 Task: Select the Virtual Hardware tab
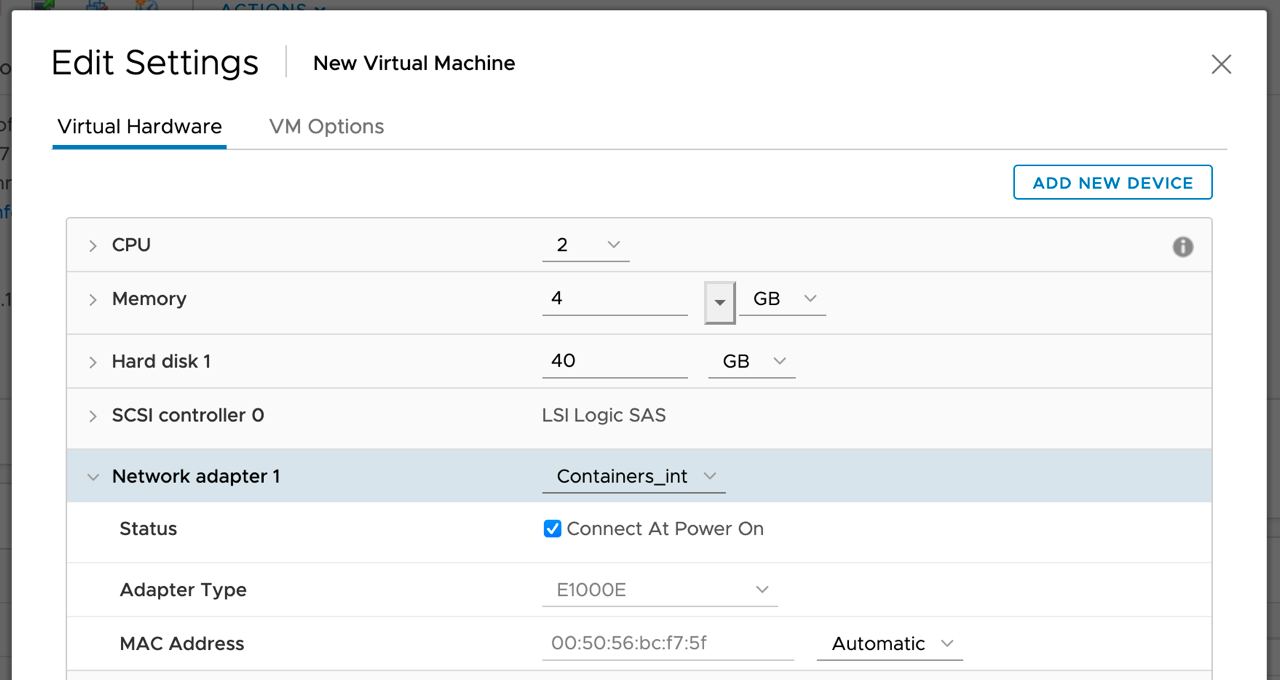point(139,127)
